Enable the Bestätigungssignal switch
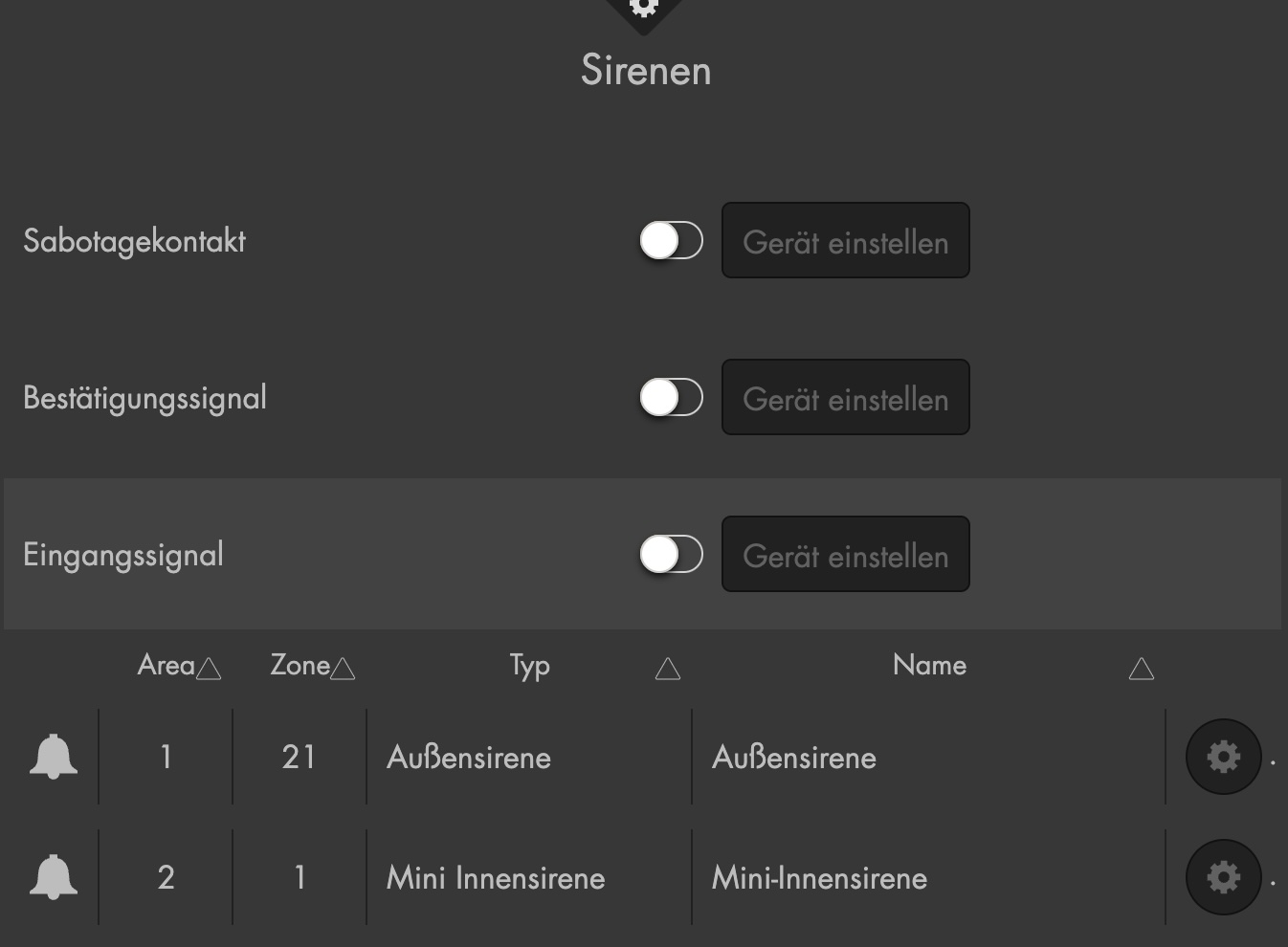The height and width of the screenshot is (947, 1288). click(671, 398)
